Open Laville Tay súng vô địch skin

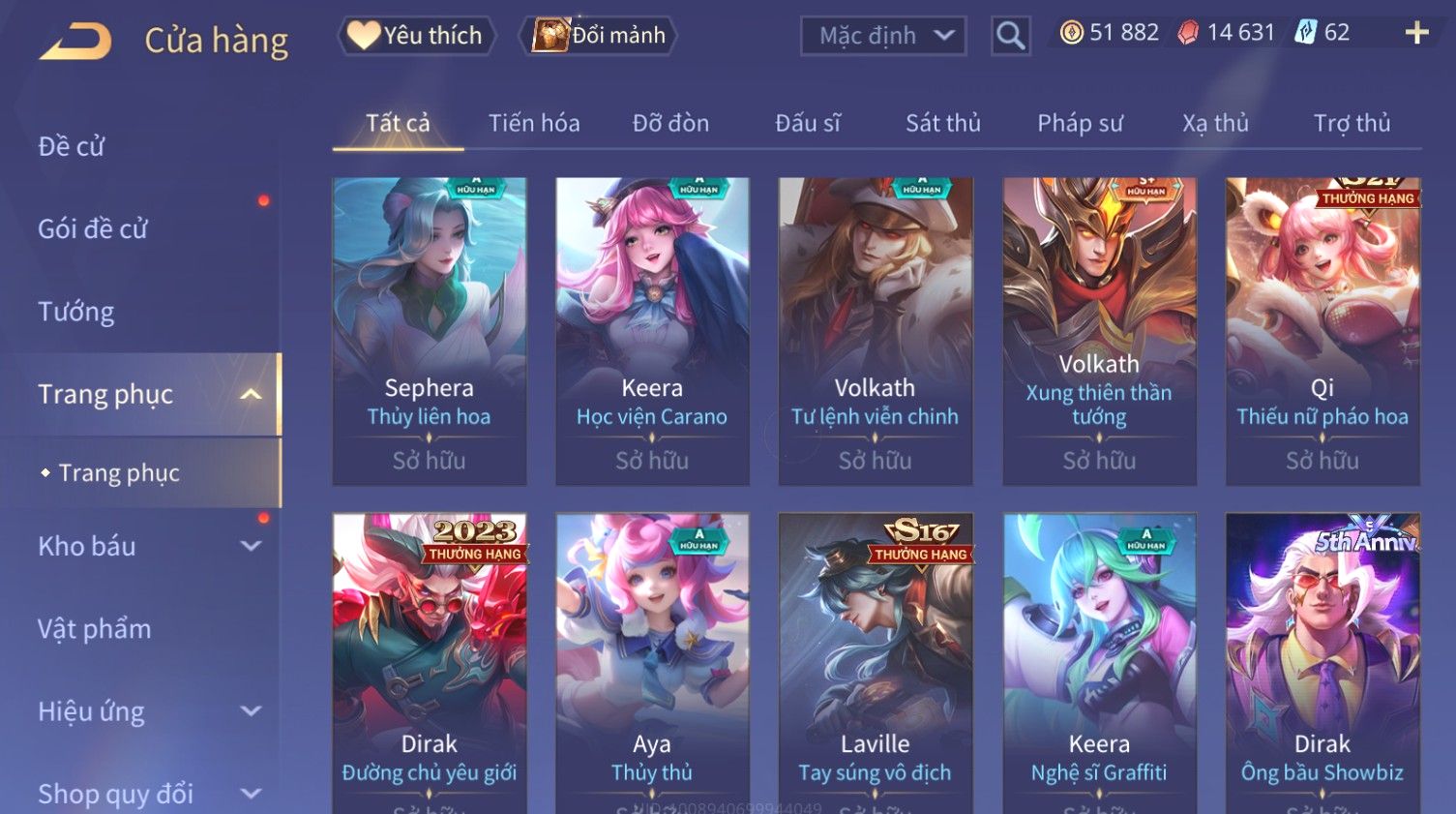click(875, 663)
